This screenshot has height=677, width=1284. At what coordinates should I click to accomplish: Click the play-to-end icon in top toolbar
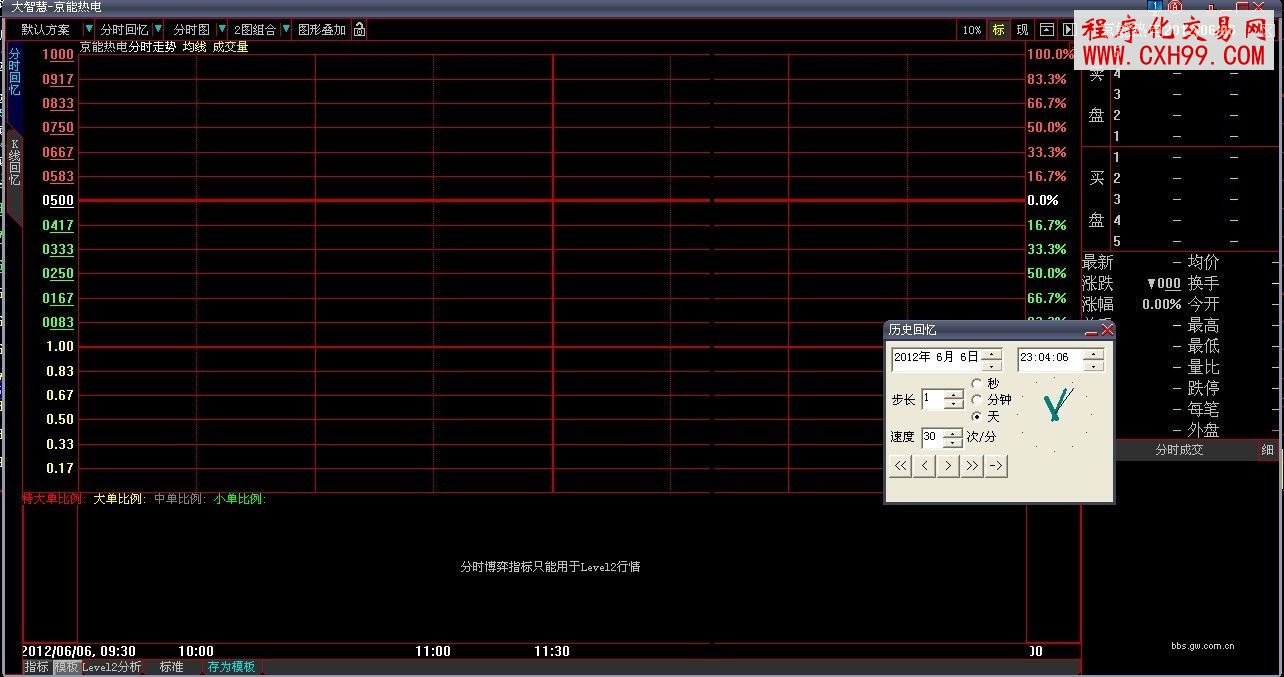pyautogui.click(x=1069, y=30)
